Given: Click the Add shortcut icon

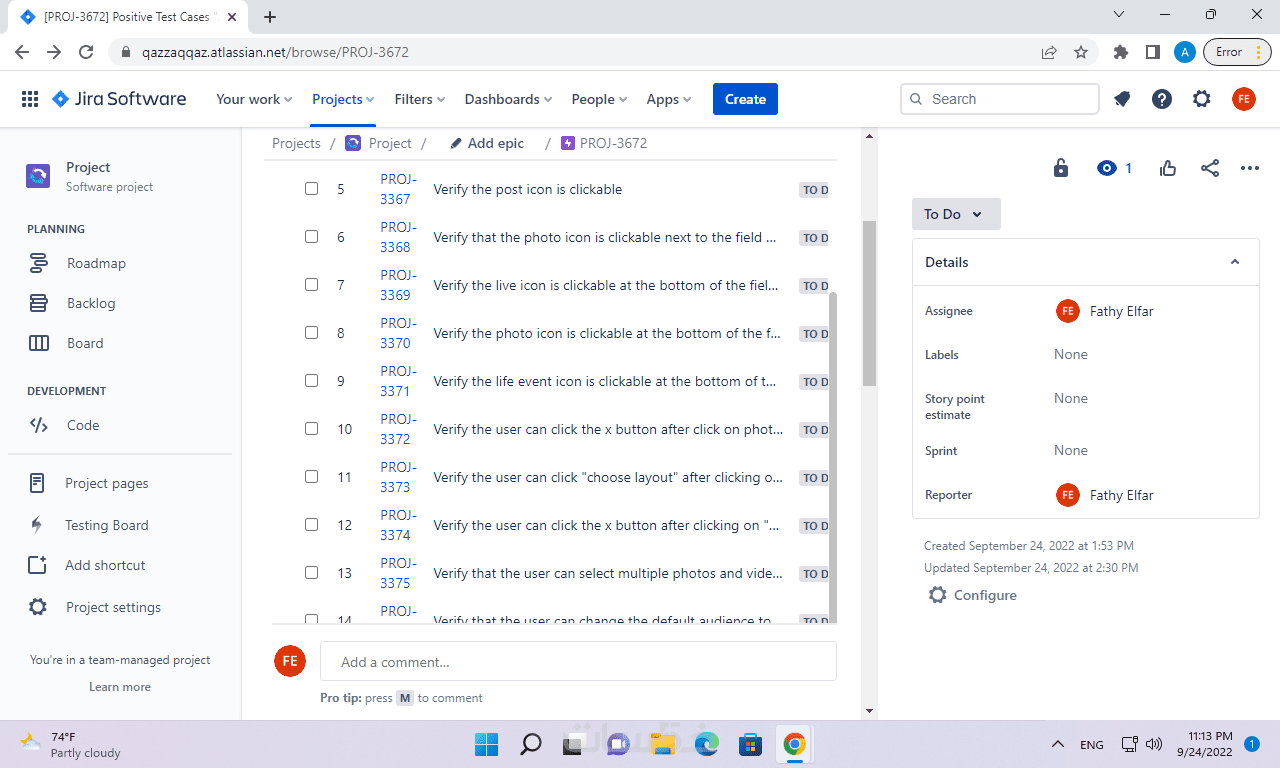Looking at the screenshot, I should (x=37, y=565).
